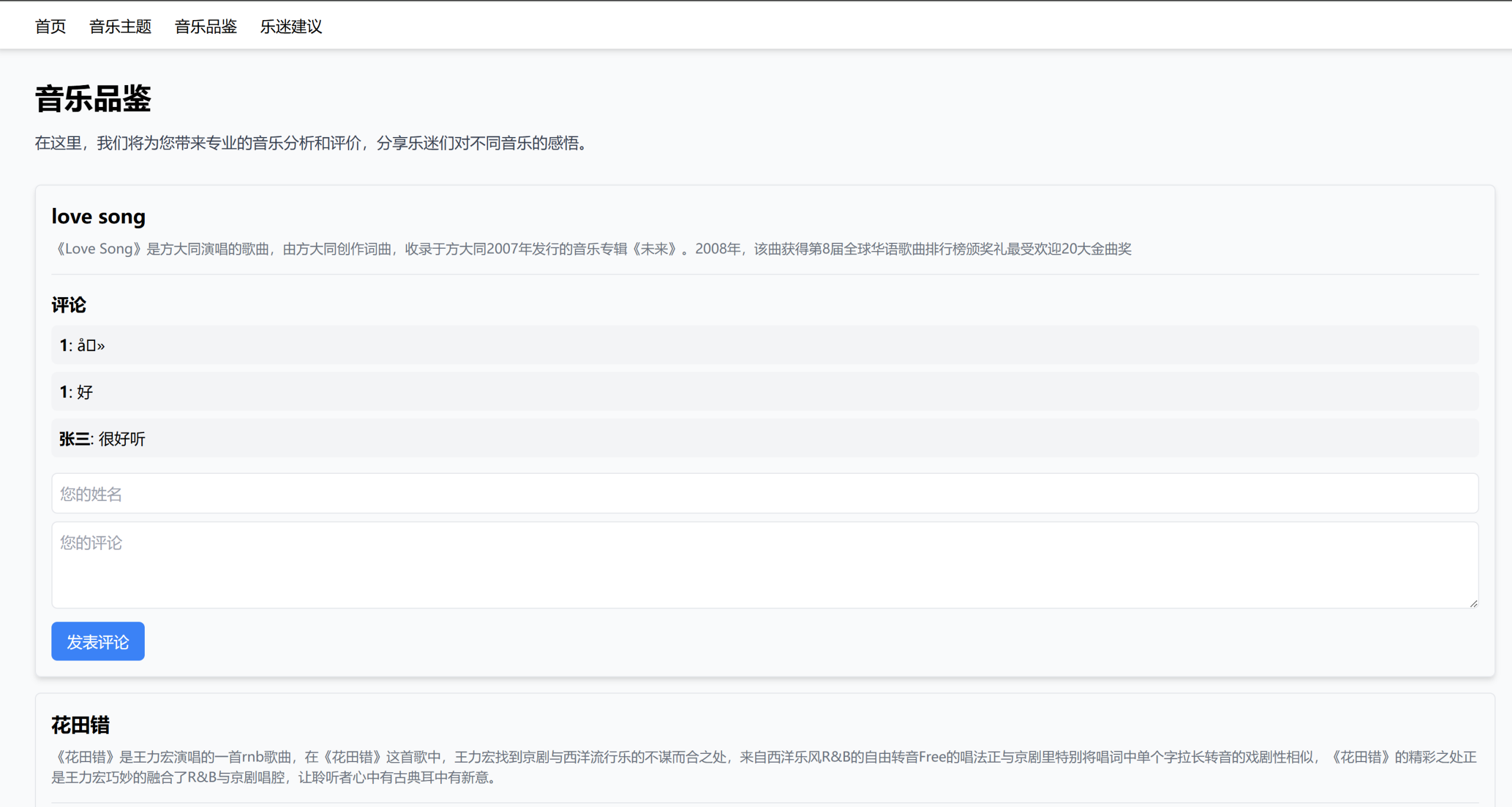This screenshot has height=807, width=1512.
Task: Click the 发表评论 submit button
Action: pos(97,641)
